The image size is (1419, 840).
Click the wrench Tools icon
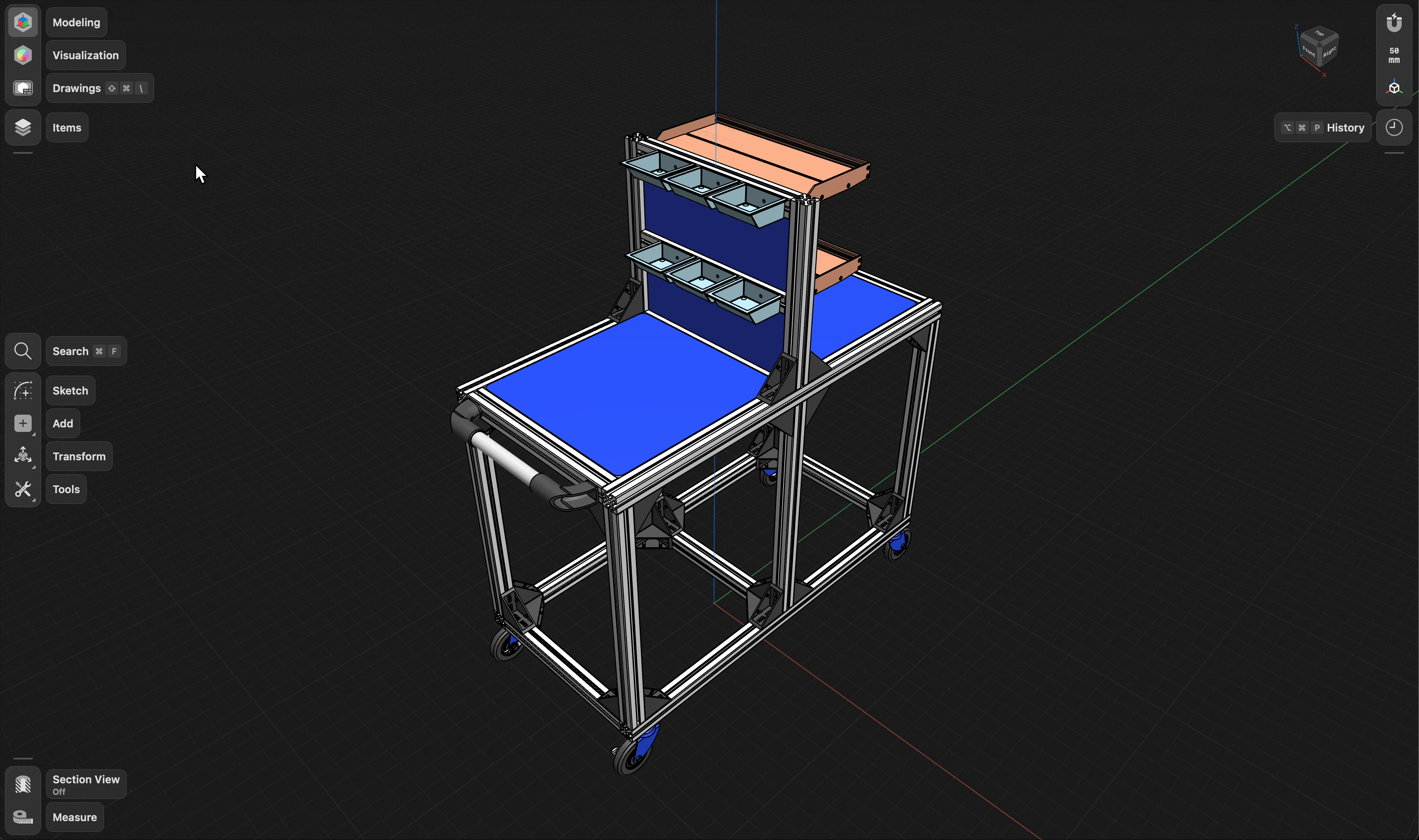coord(23,489)
